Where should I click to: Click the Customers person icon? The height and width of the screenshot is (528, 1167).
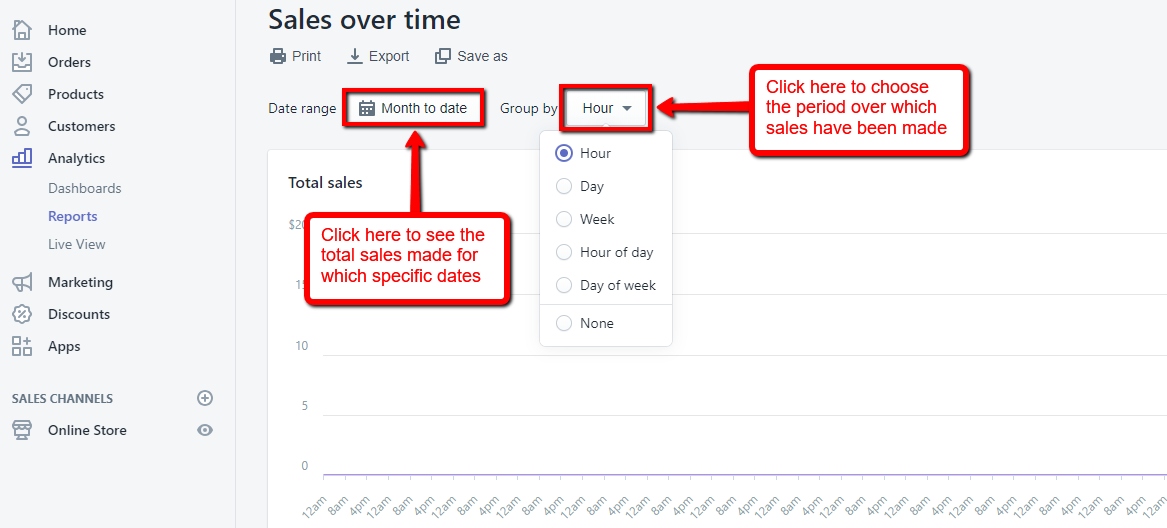tap(22, 126)
